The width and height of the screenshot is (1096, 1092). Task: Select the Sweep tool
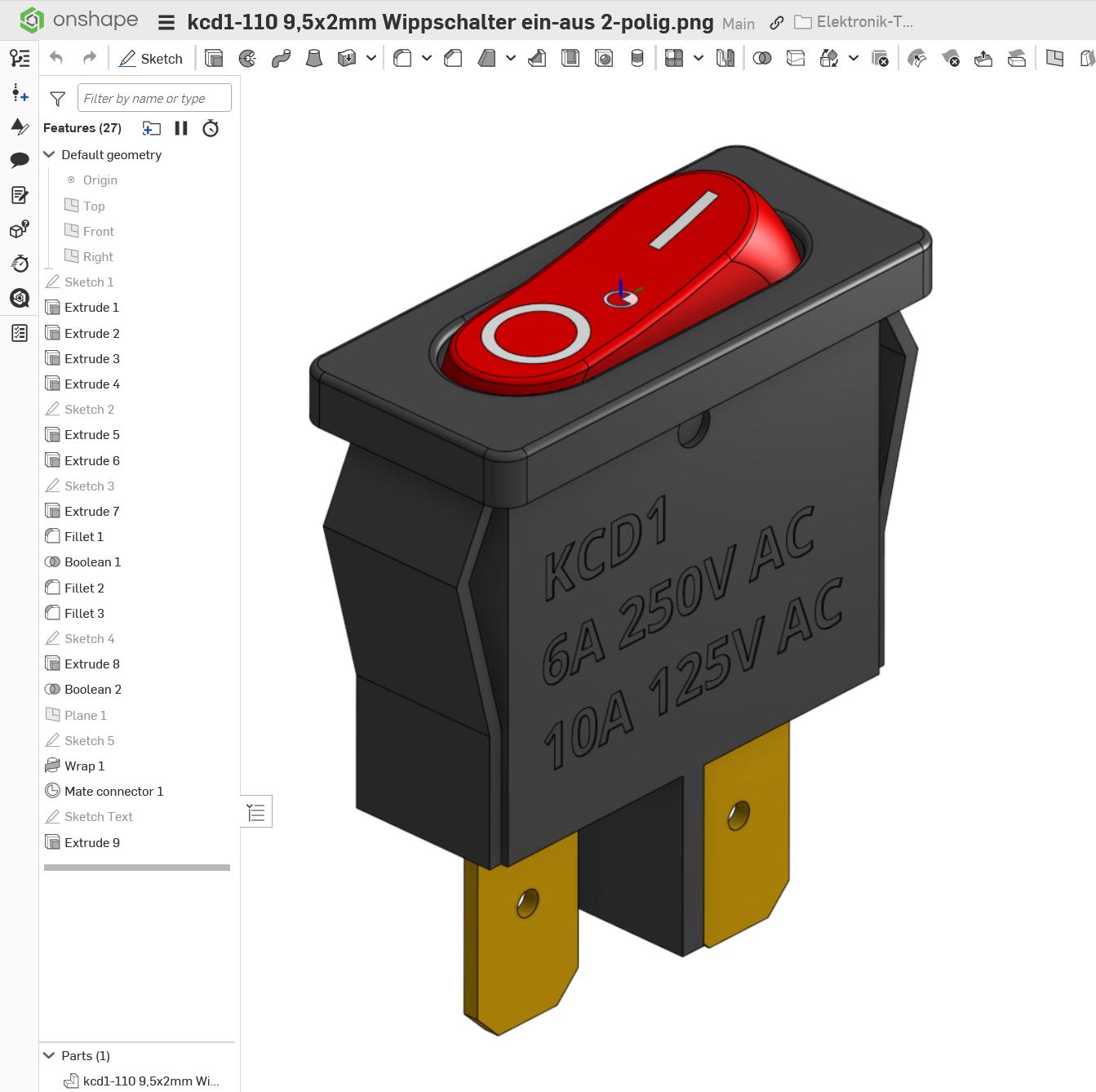(x=281, y=58)
